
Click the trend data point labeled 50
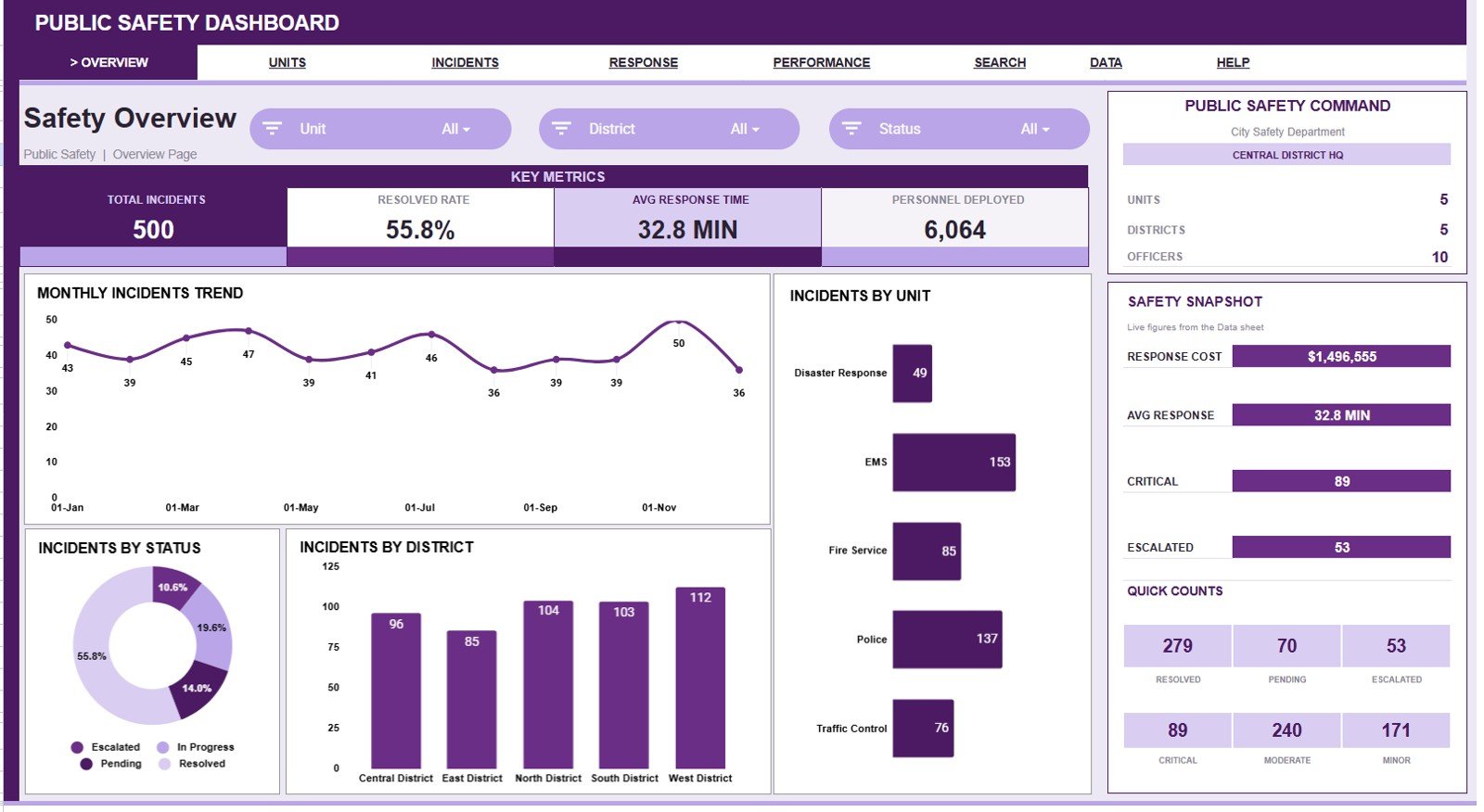[x=679, y=322]
